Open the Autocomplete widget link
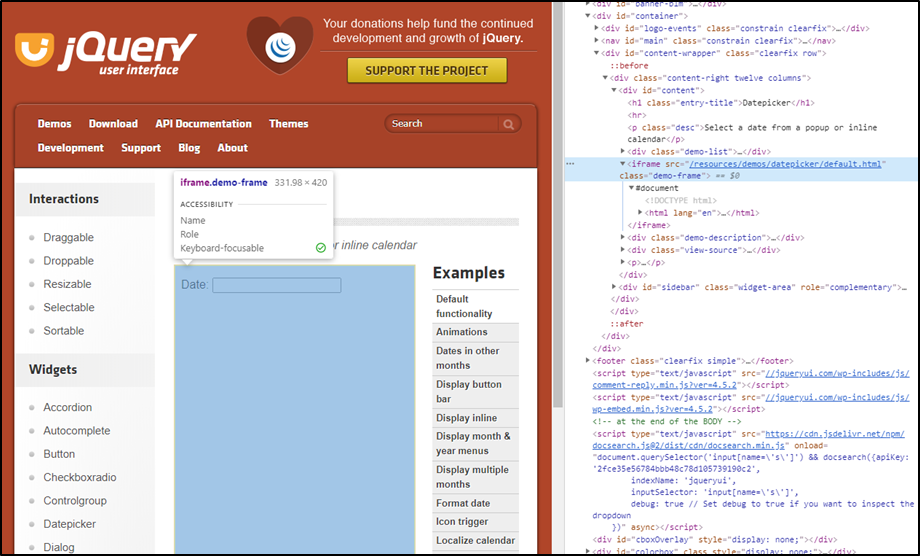 coord(76,430)
